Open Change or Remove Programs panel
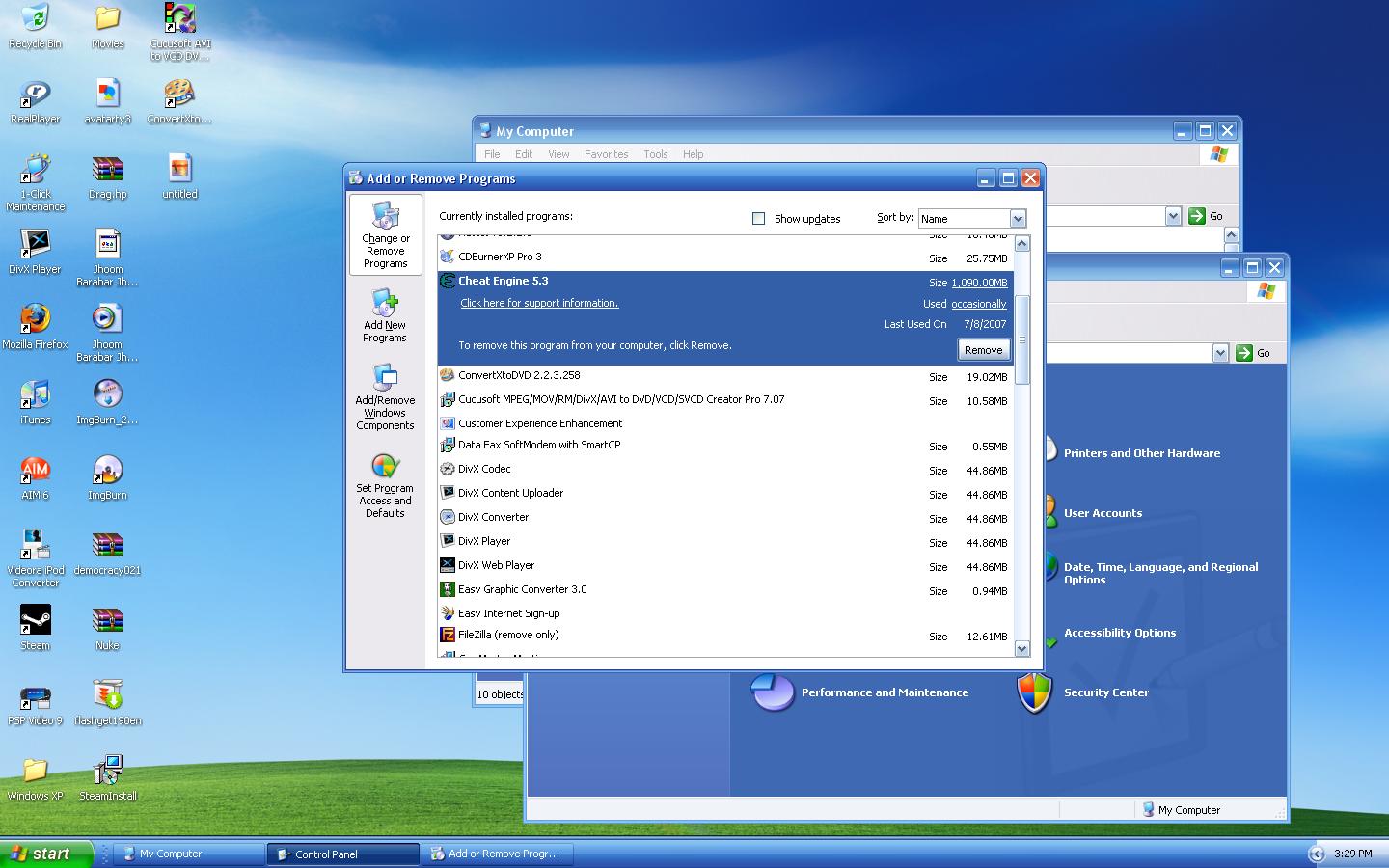The image size is (1389, 868). [385, 235]
